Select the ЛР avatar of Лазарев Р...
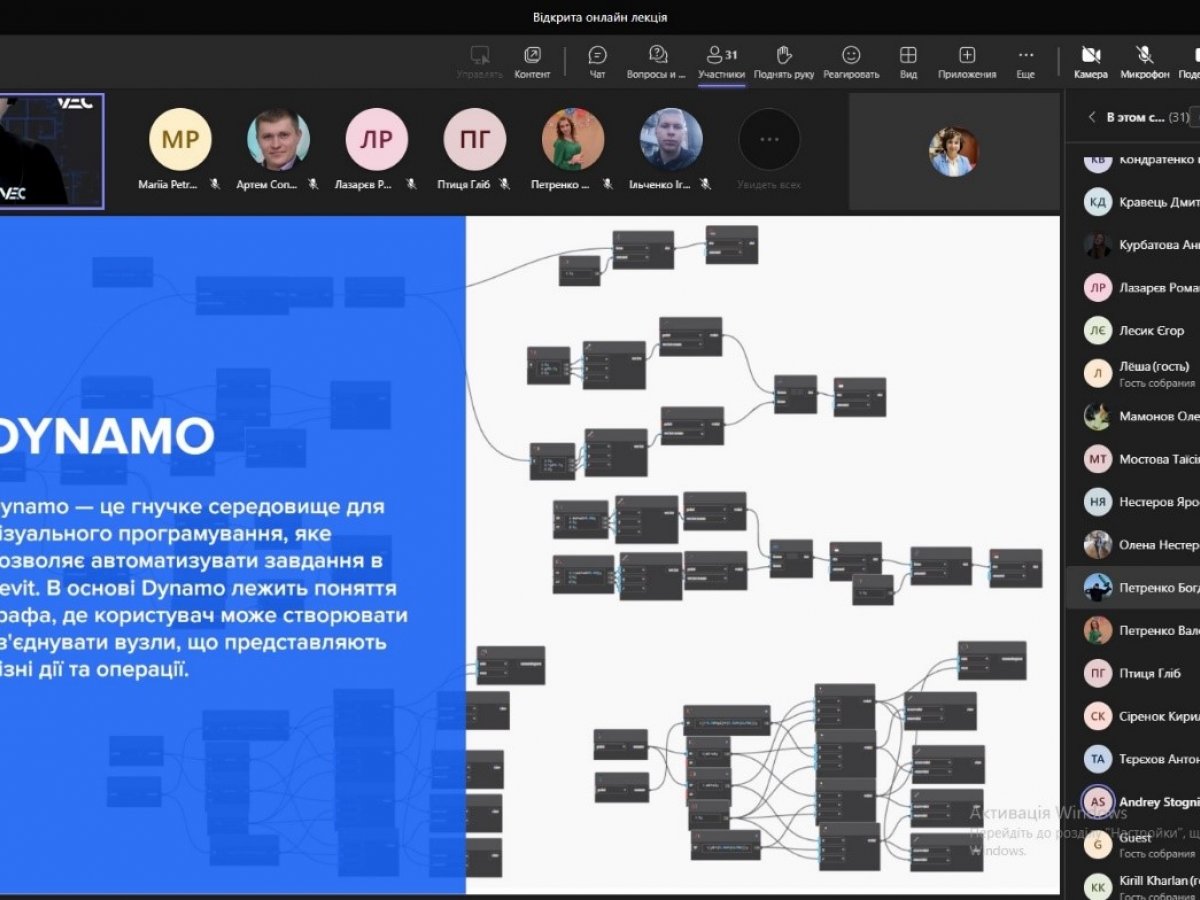Image resolution: width=1200 pixels, height=900 pixels. [376, 139]
